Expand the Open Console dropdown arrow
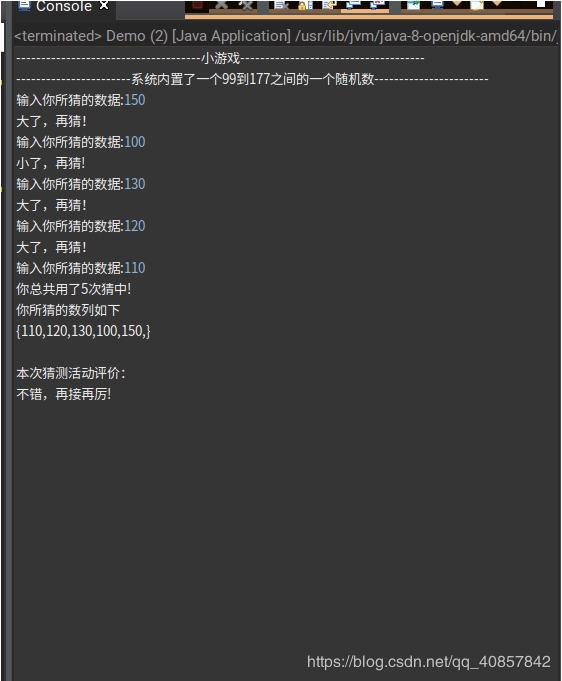562x681 pixels. click(x=497, y=3)
